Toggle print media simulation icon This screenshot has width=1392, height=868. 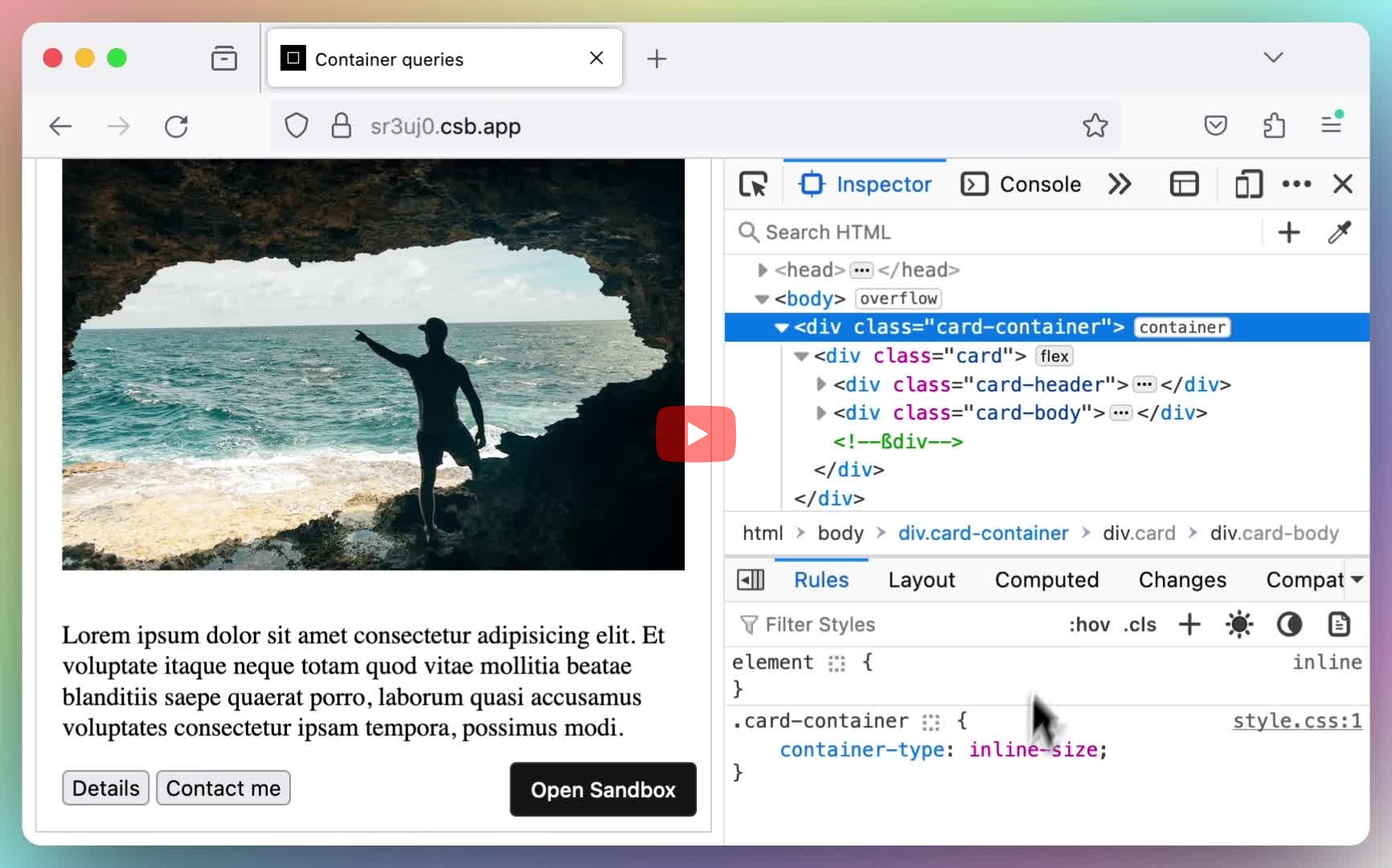1339,624
